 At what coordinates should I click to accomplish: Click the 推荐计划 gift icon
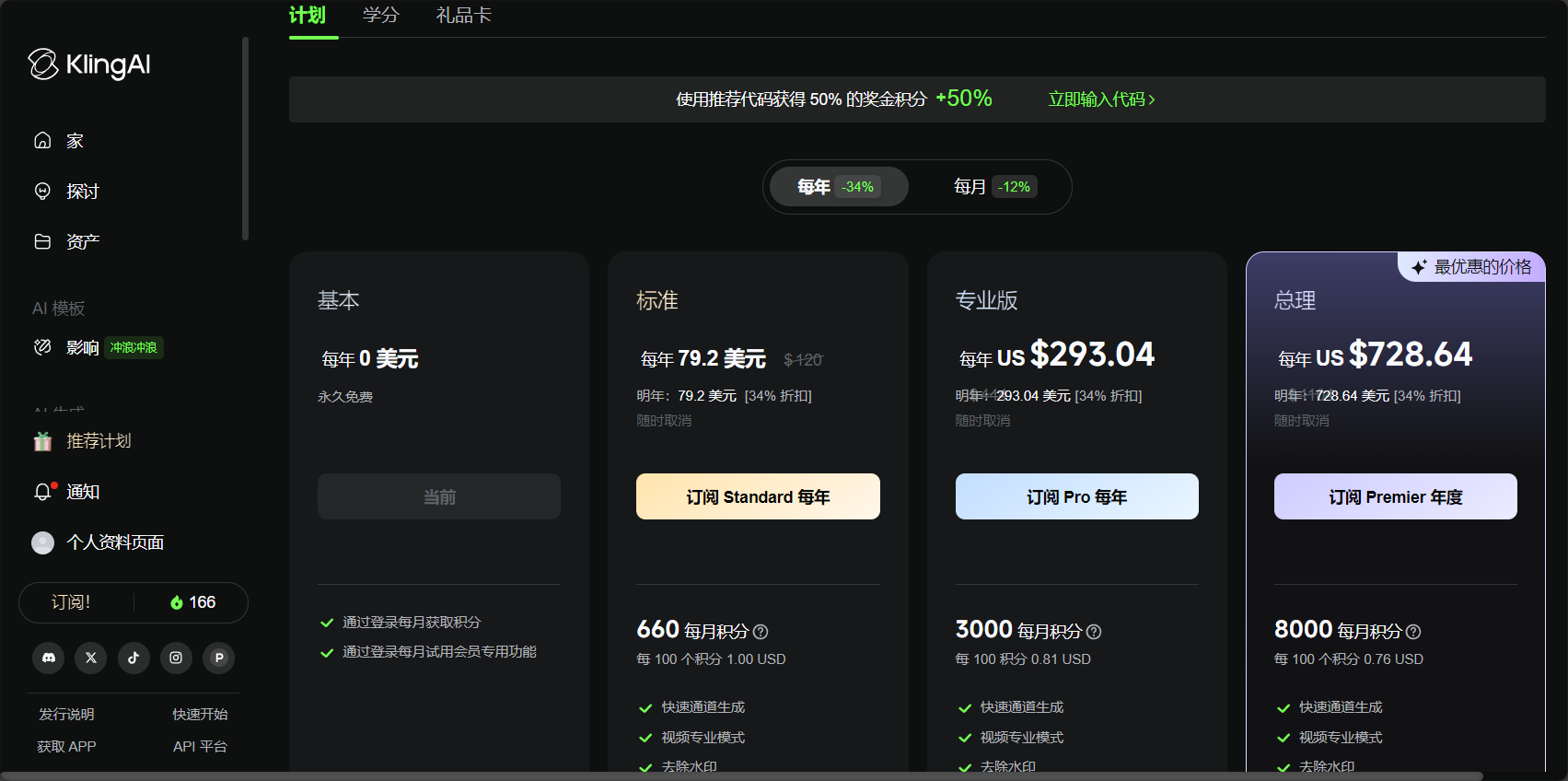tap(42, 441)
